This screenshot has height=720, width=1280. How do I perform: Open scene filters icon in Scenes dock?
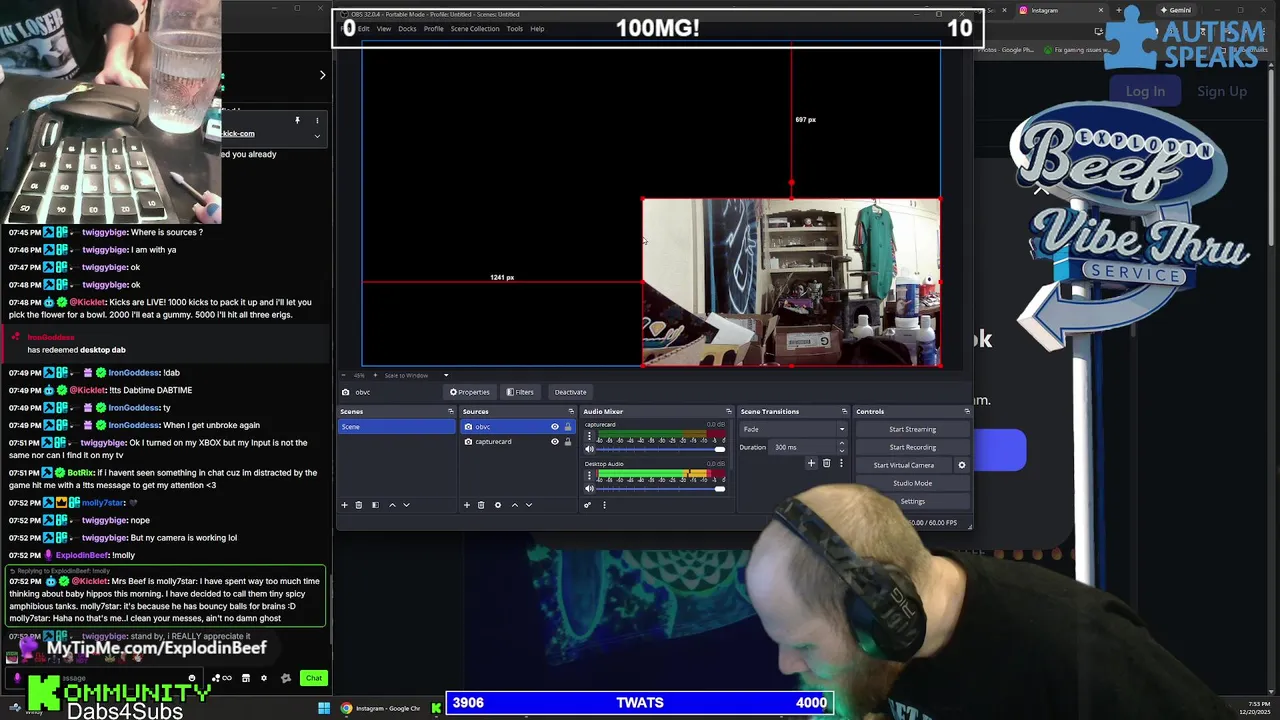375,505
